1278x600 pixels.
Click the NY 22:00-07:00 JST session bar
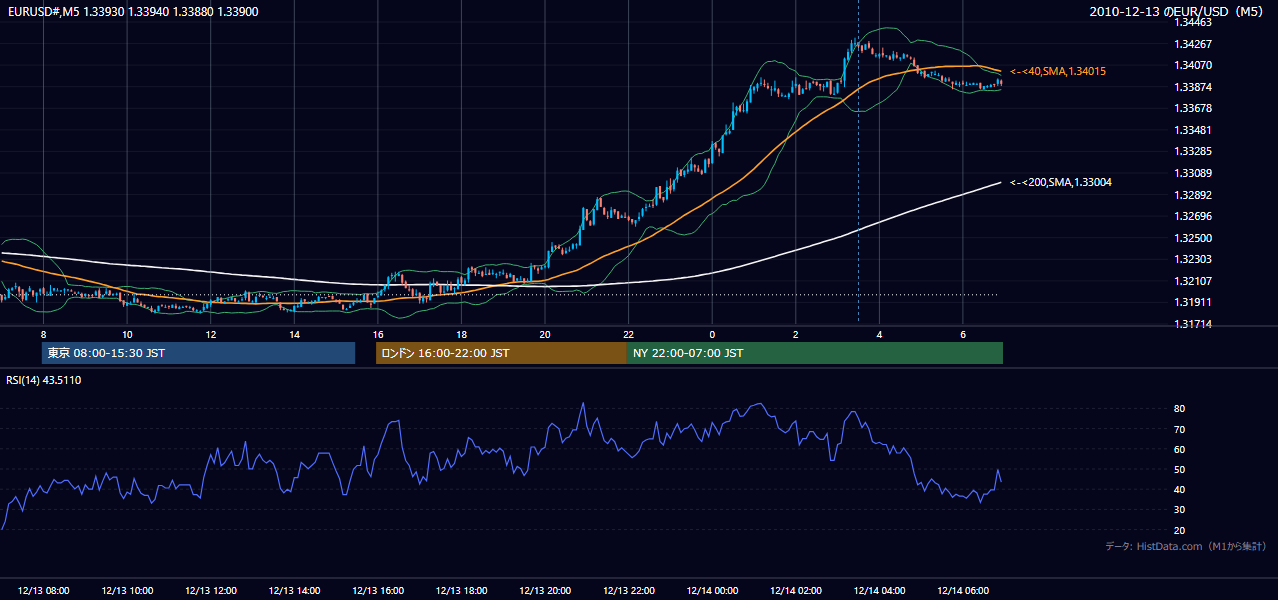[x=815, y=353]
